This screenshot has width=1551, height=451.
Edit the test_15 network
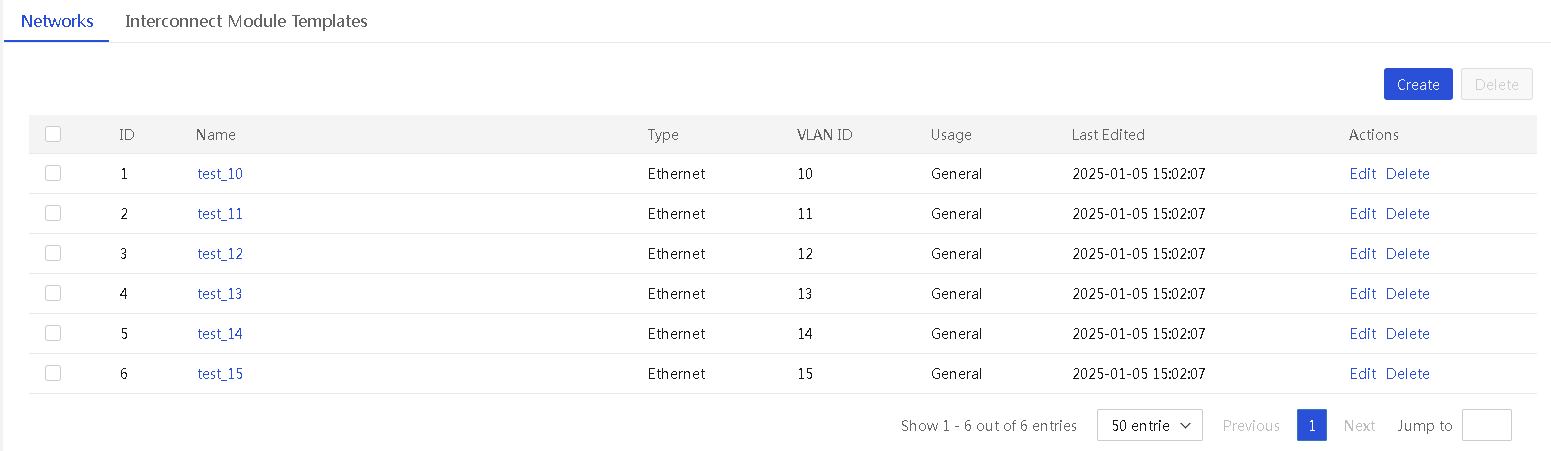click(1362, 374)
